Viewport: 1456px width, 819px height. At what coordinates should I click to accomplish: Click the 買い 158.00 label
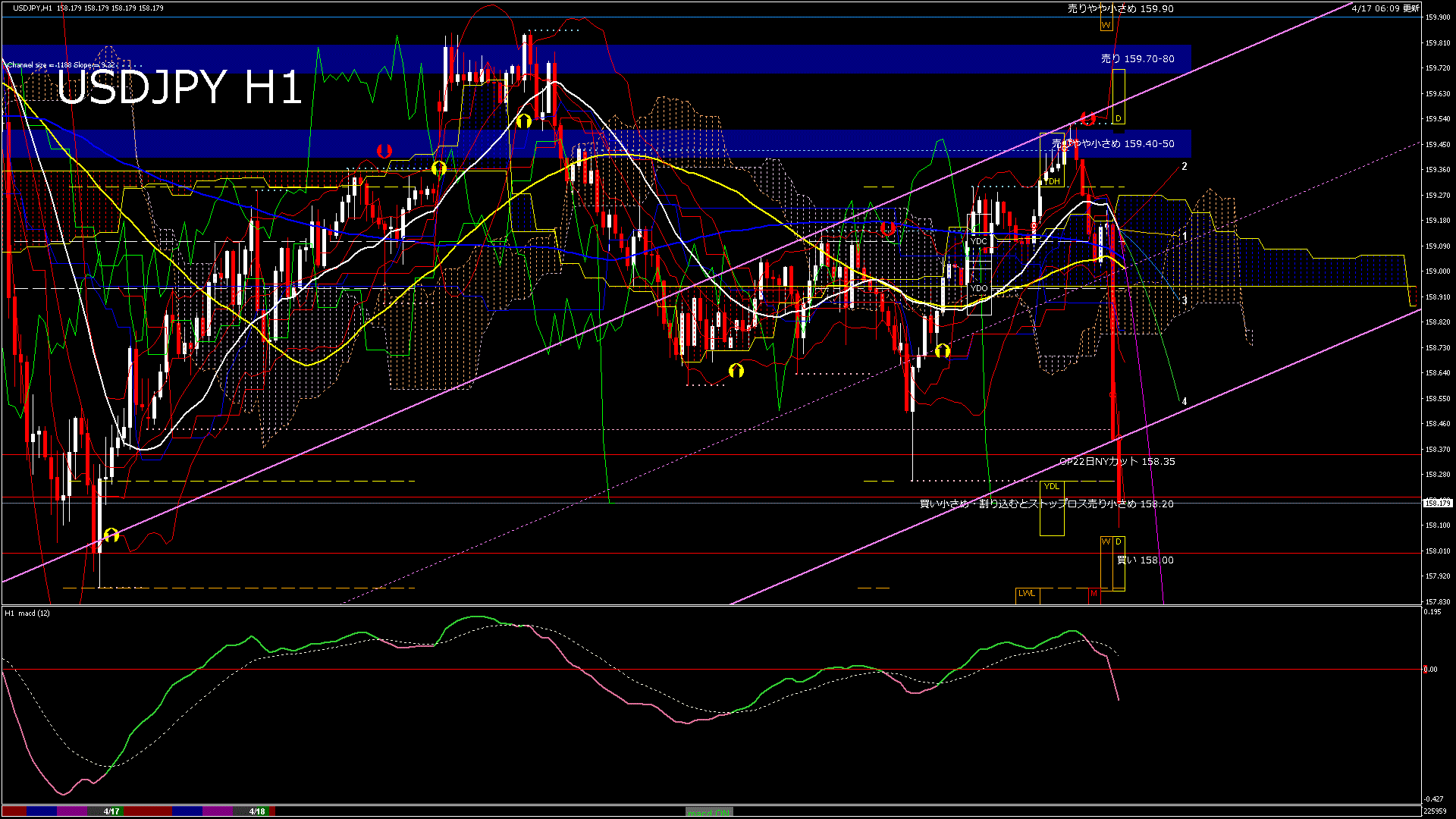[1145, 560]
